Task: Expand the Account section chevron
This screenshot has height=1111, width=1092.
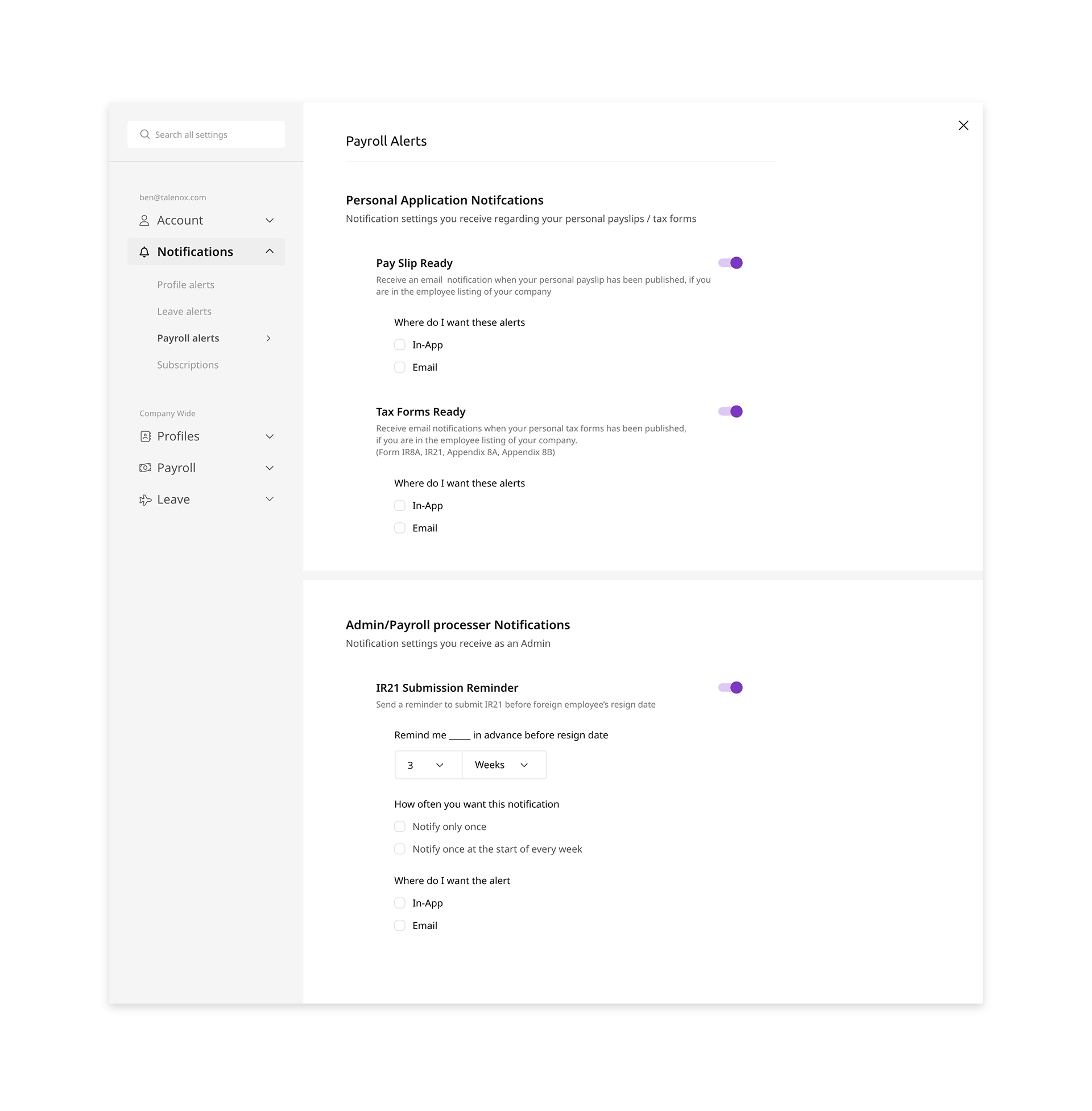Action: (270, 220)
